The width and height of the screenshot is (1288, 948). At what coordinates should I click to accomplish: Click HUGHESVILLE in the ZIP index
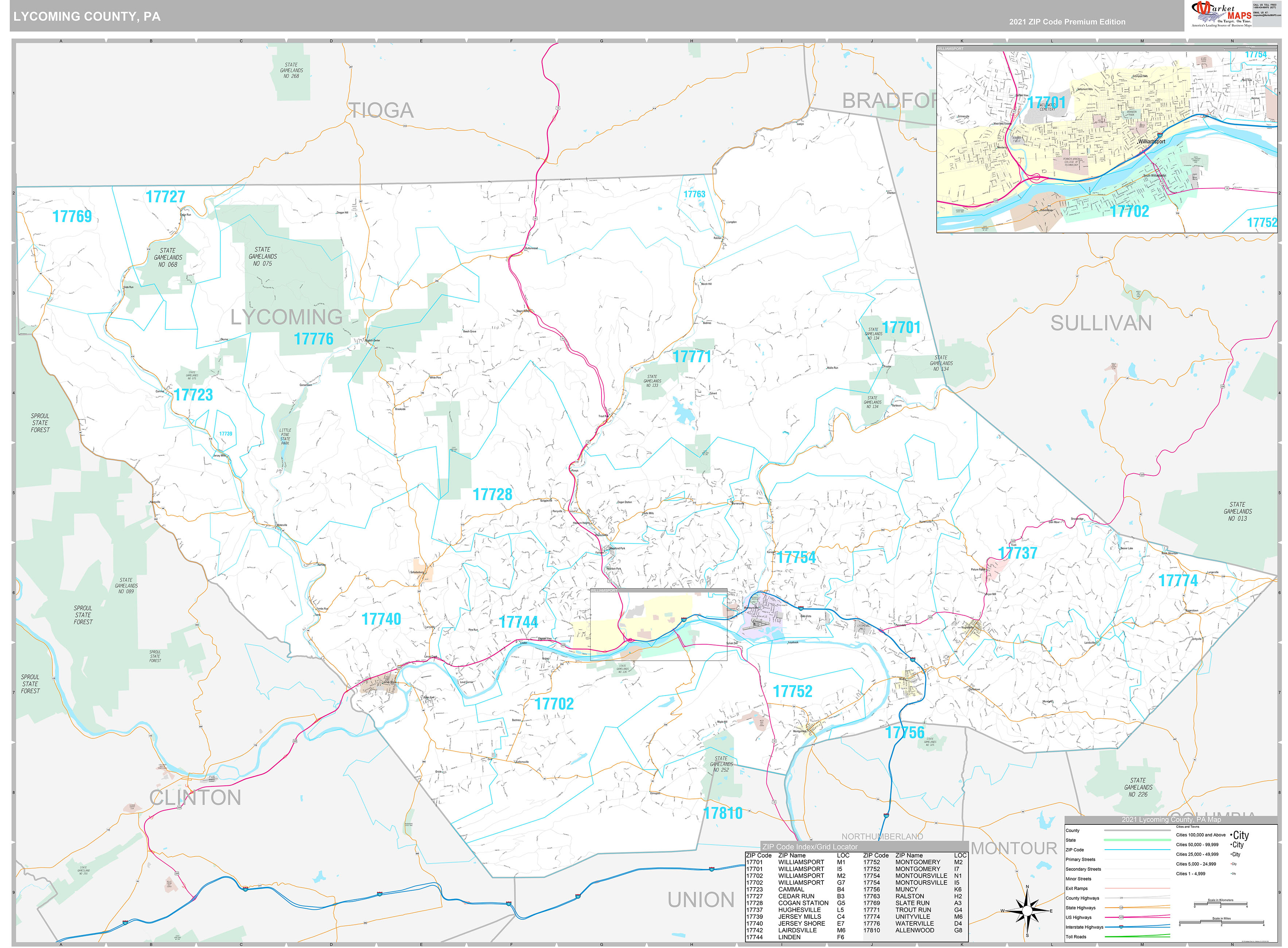(799, 910)
